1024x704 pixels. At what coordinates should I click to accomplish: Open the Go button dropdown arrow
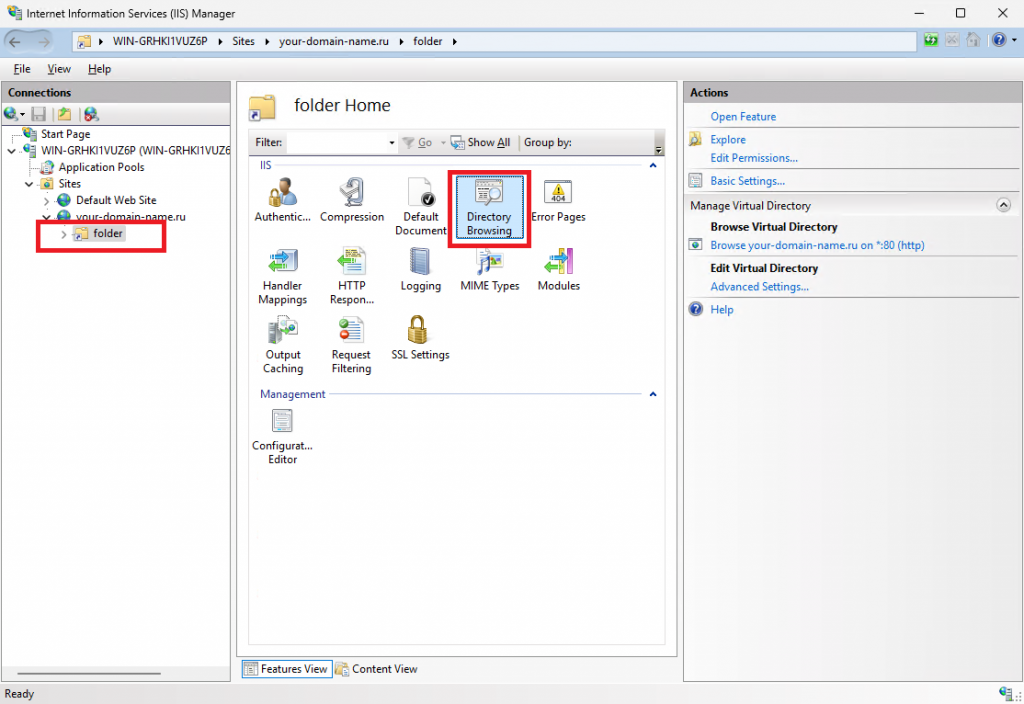pyautogui.click(x=443, y=142)
